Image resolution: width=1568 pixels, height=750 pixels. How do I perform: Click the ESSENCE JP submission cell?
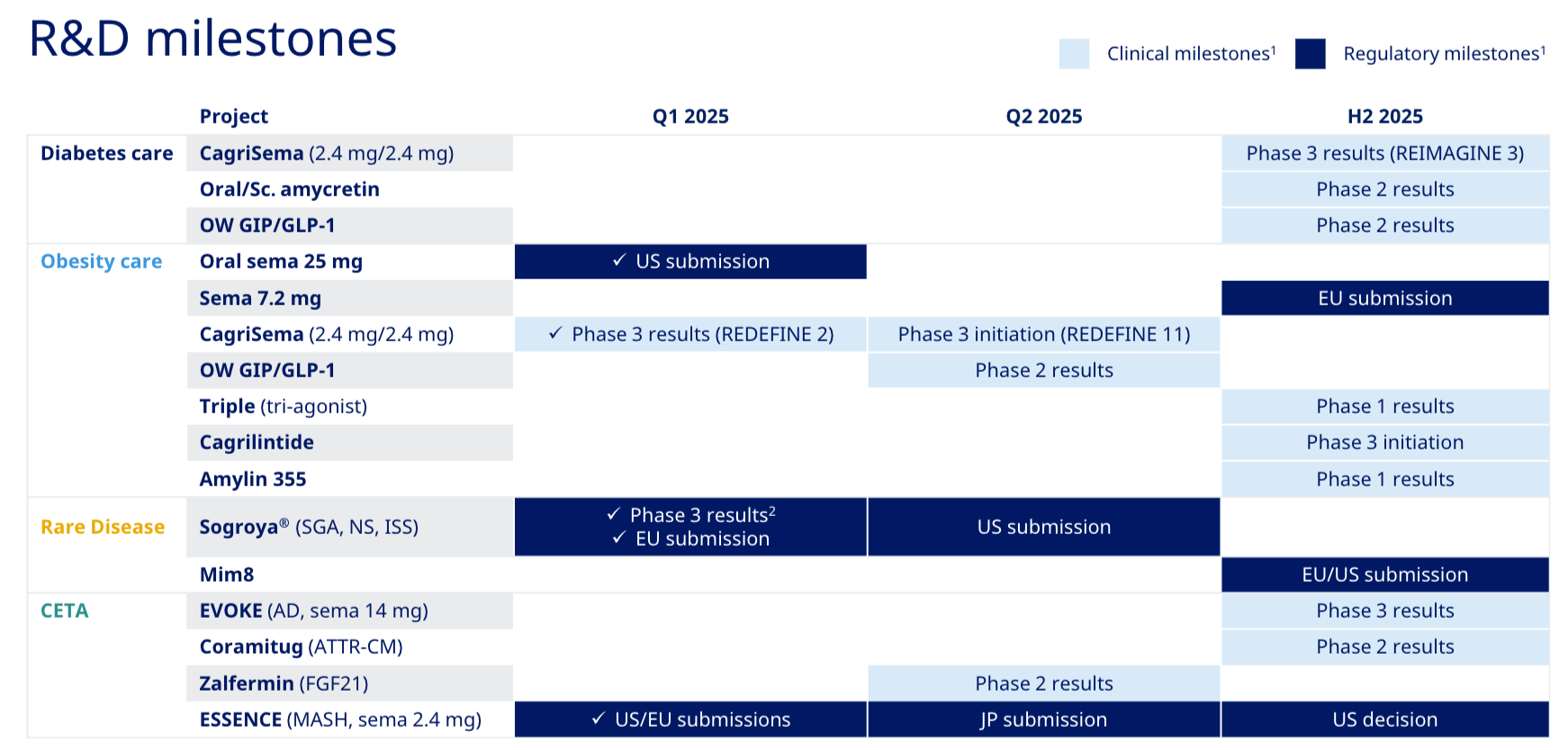[x=1043, y=719]
